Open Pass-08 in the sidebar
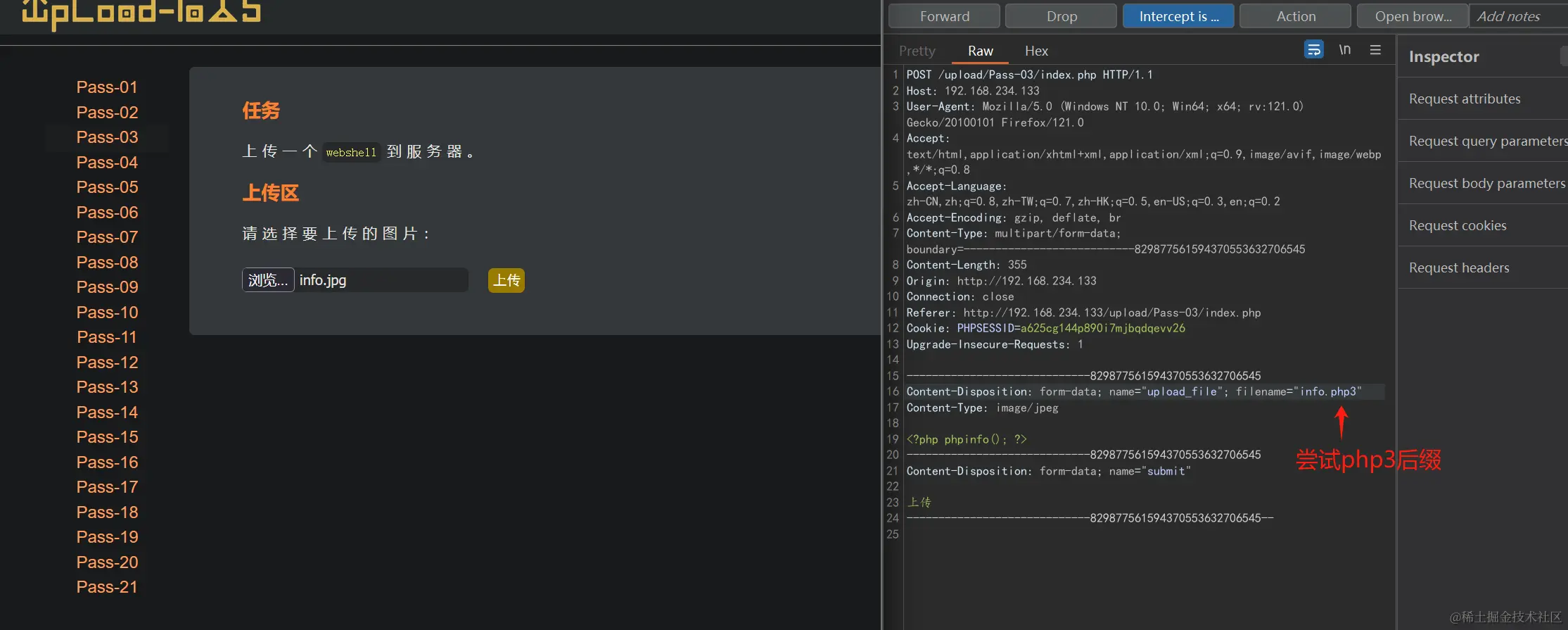 point(107,263)
